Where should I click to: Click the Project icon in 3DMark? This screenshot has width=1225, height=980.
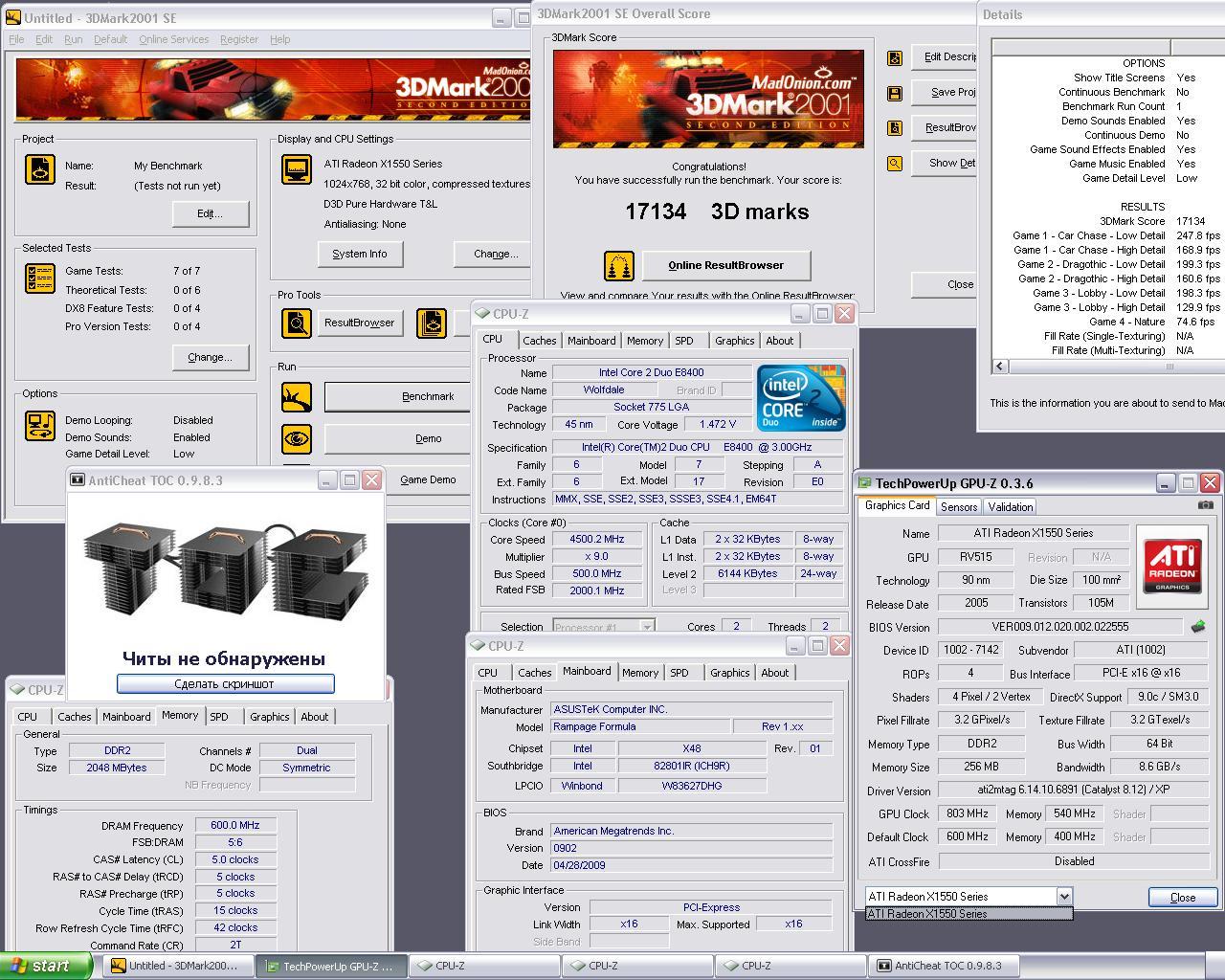(x=40, y=169)
